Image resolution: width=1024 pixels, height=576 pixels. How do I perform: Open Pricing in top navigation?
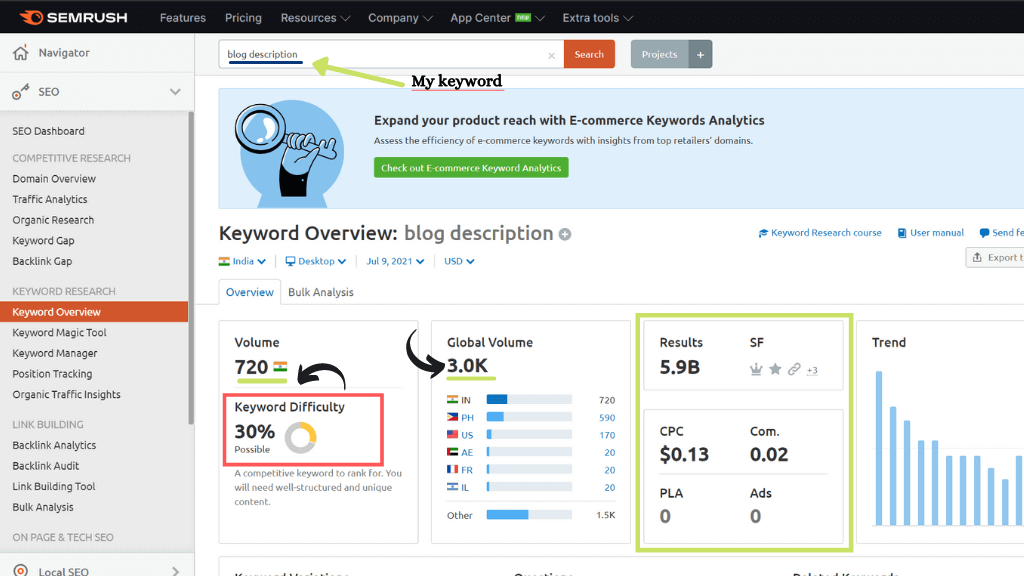click(x=243, y=18)
